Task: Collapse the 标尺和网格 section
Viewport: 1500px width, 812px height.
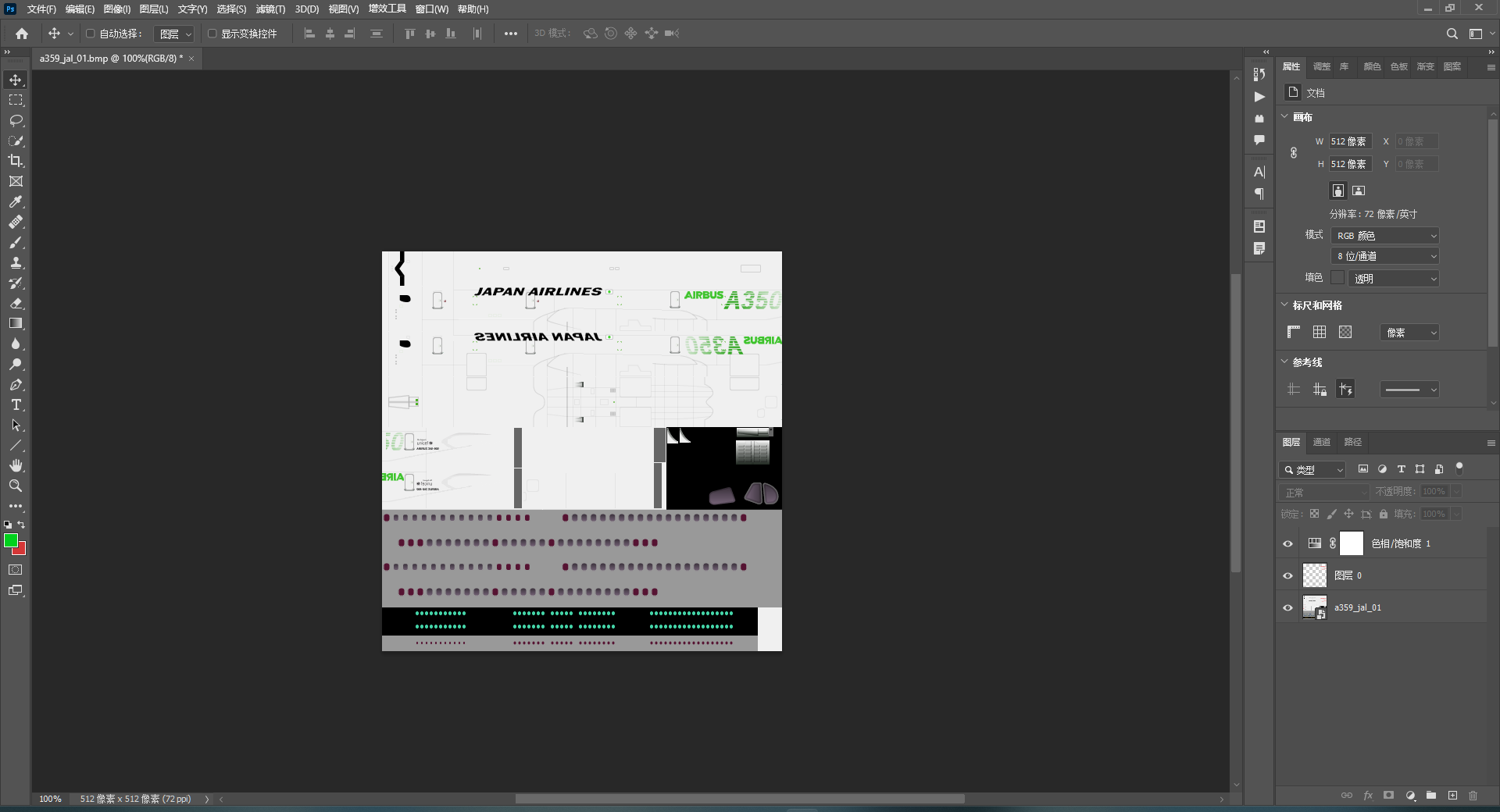Action: [1284, 304]
